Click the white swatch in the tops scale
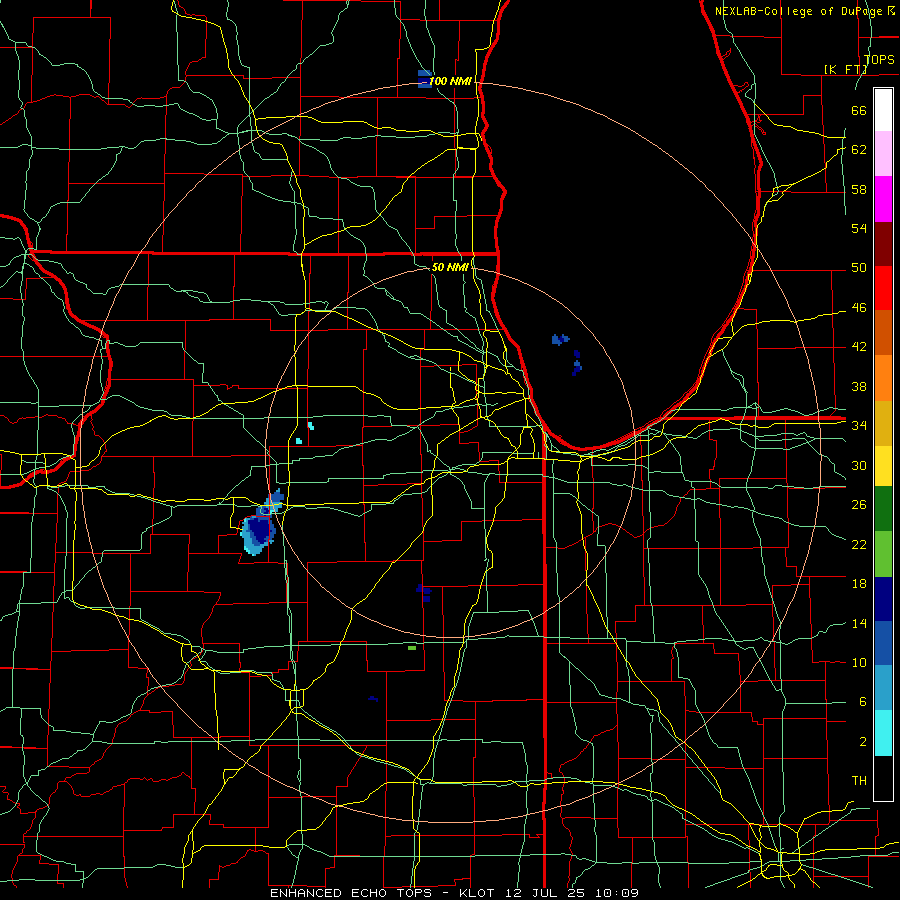 pos(883,110)
